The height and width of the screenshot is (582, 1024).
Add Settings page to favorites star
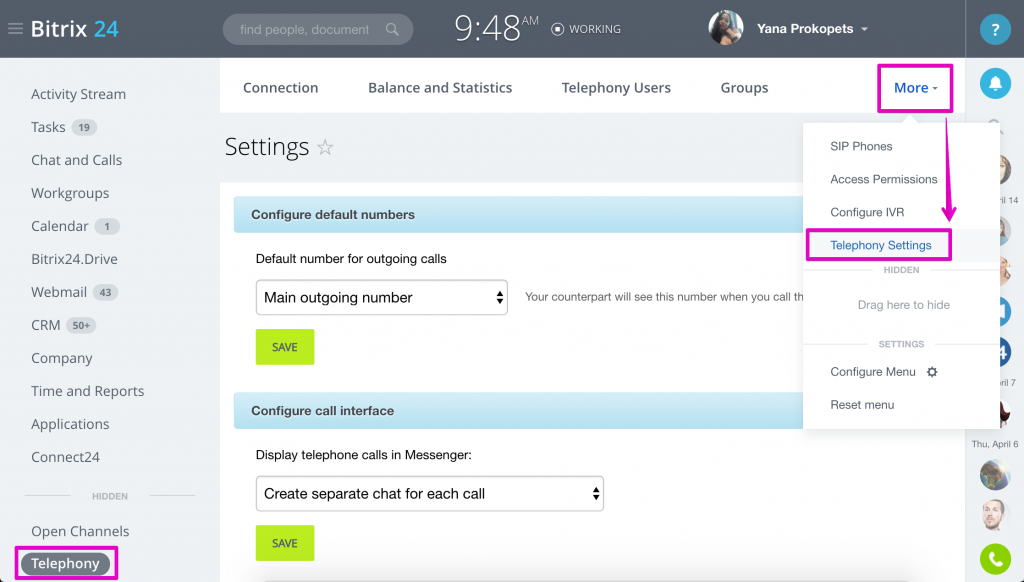tap(325, 147)
